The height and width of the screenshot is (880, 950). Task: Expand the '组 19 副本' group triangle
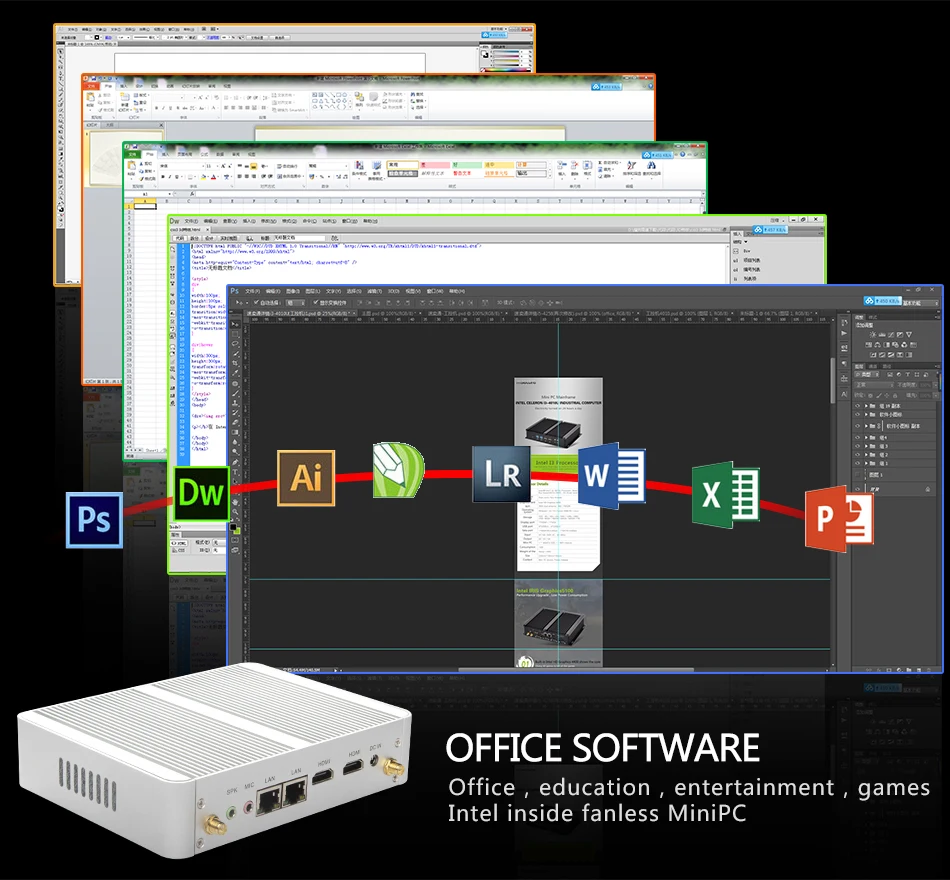(866, 406)
